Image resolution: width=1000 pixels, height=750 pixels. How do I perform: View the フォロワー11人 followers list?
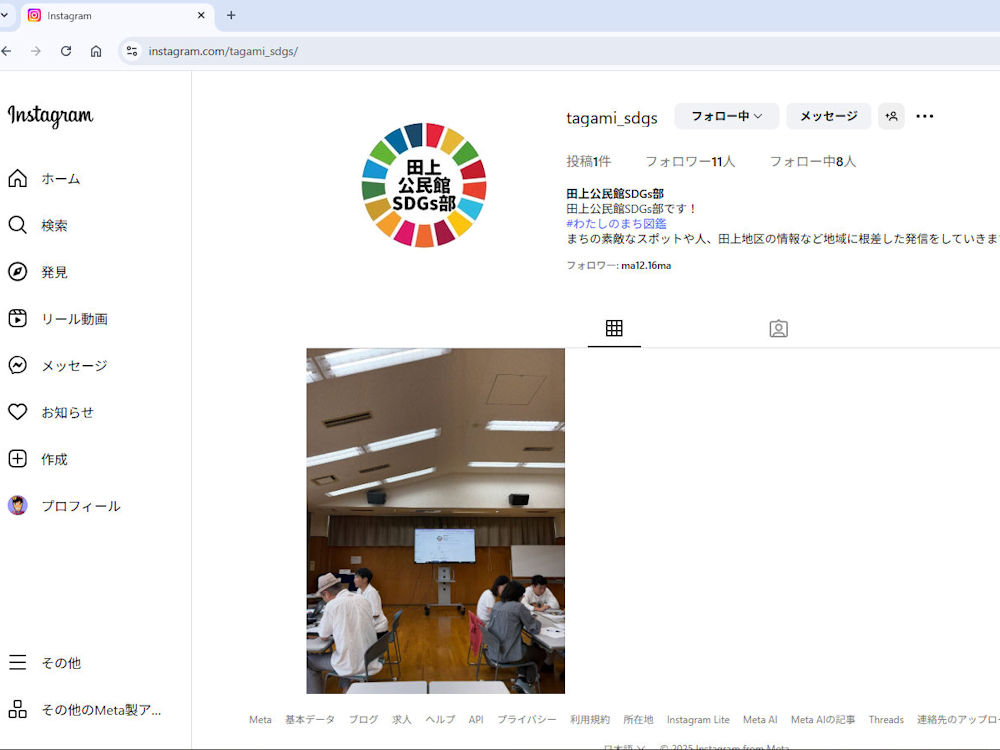coord(689,161)
